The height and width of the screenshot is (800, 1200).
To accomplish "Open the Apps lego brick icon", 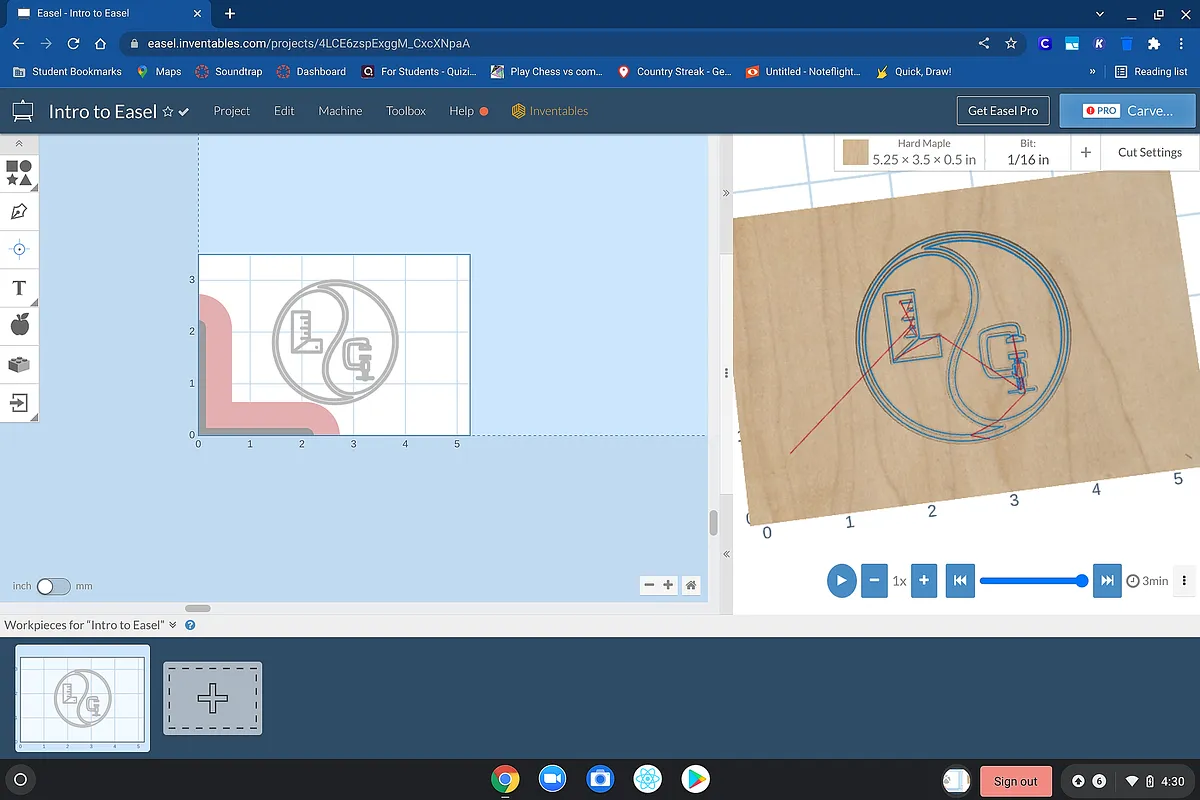I will point(19,365).
